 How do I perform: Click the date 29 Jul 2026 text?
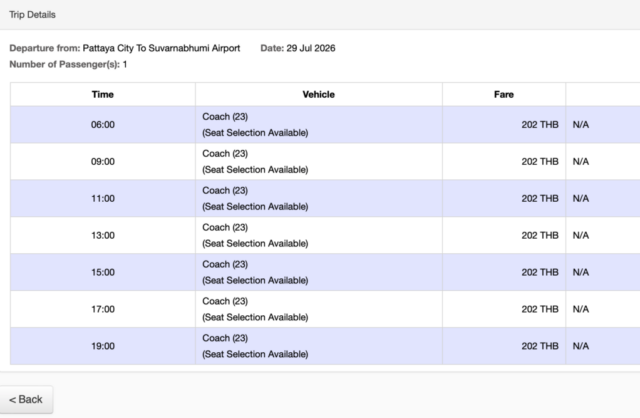click(311, 48)
